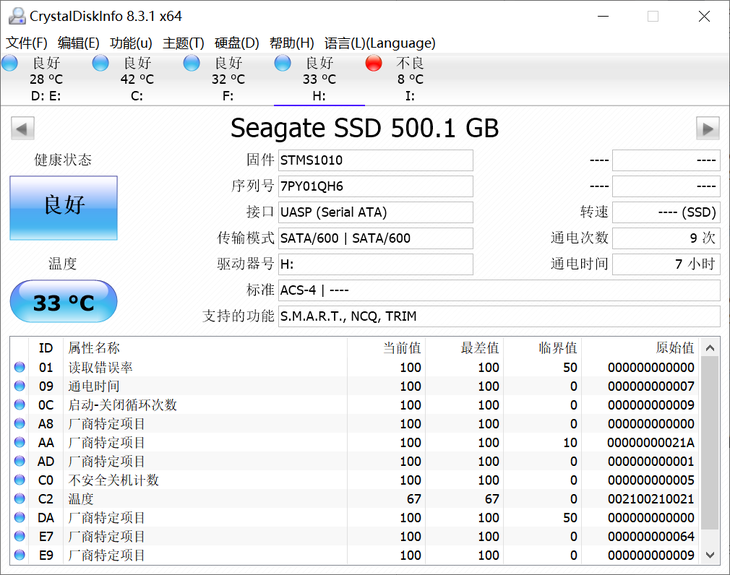Screen dimensions: 730x575
Task: Click the SMART list scrollbar thumb
Action: pos(710,443)
